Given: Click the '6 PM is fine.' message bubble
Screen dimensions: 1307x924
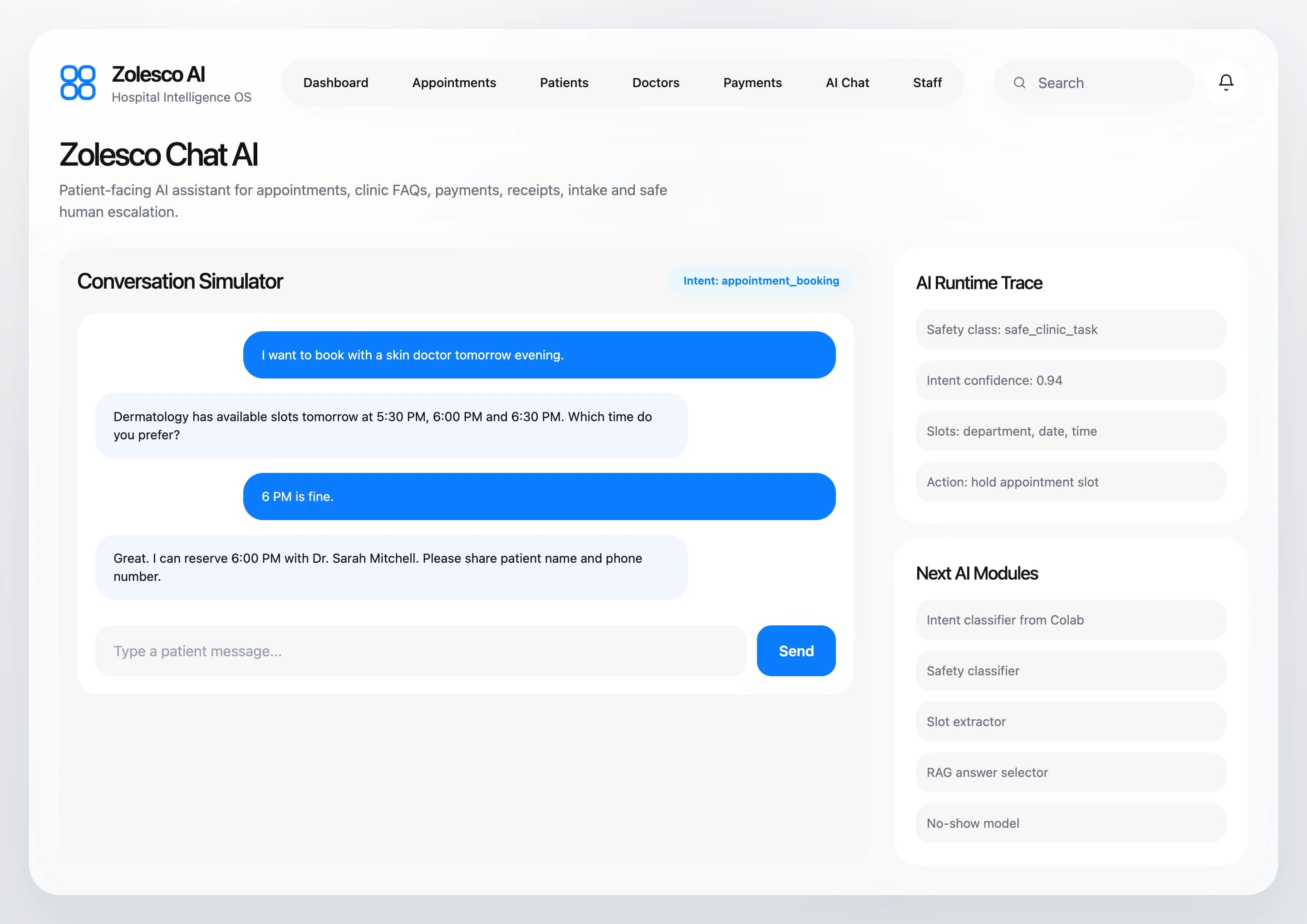Looking at the screenshot, I should (x=539, y=496).
